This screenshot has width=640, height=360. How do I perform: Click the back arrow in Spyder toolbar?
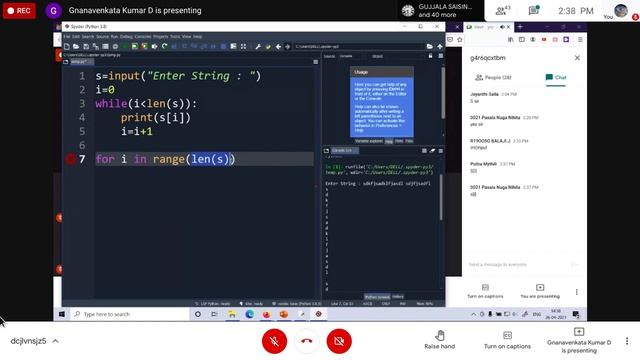click(x=278, y=47)
